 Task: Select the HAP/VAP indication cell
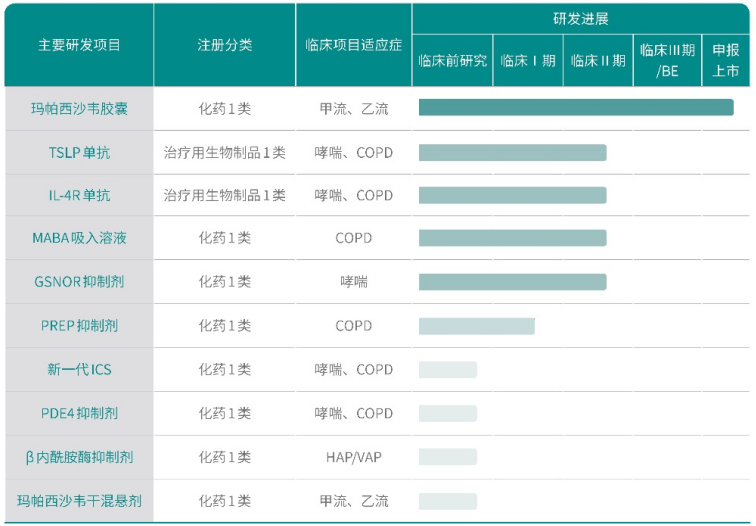(354, 457)
